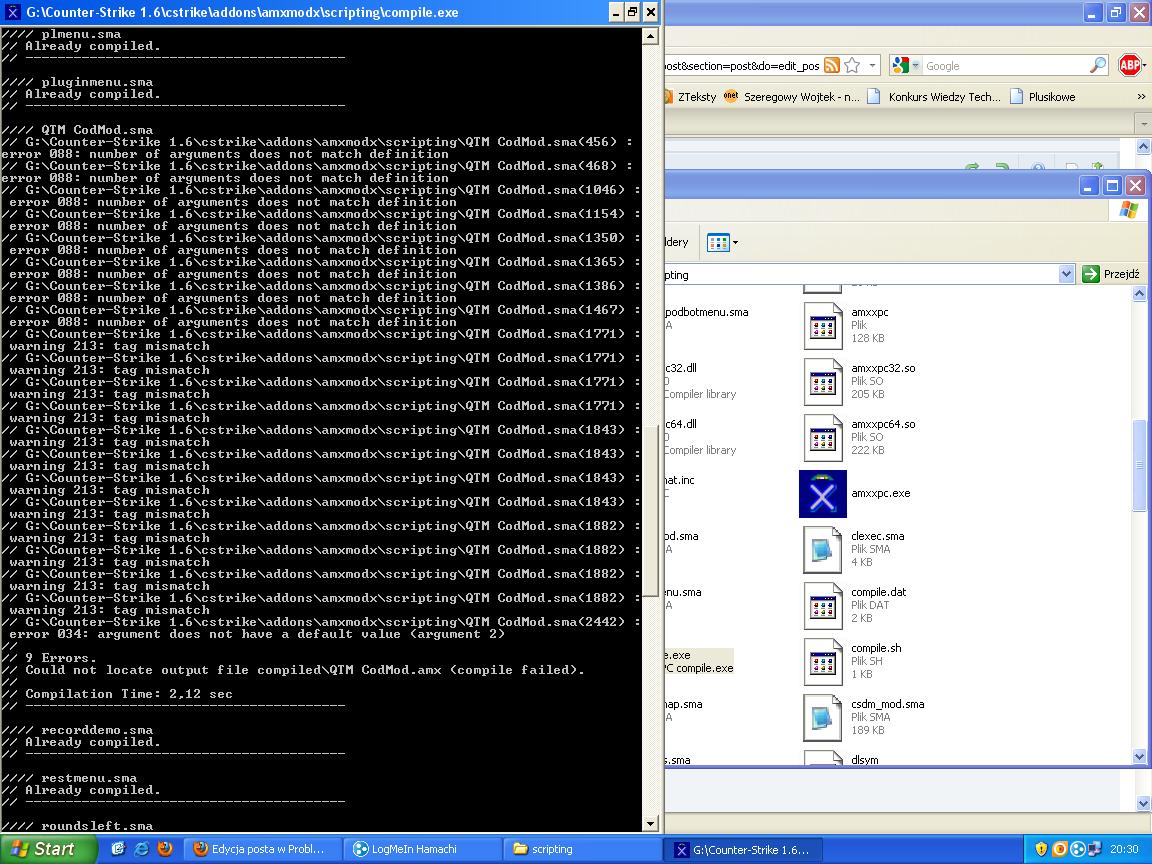Screen dimensions: 1152x864
Task: Click the security shield tray icon
Action: [x=1041, y=849]
